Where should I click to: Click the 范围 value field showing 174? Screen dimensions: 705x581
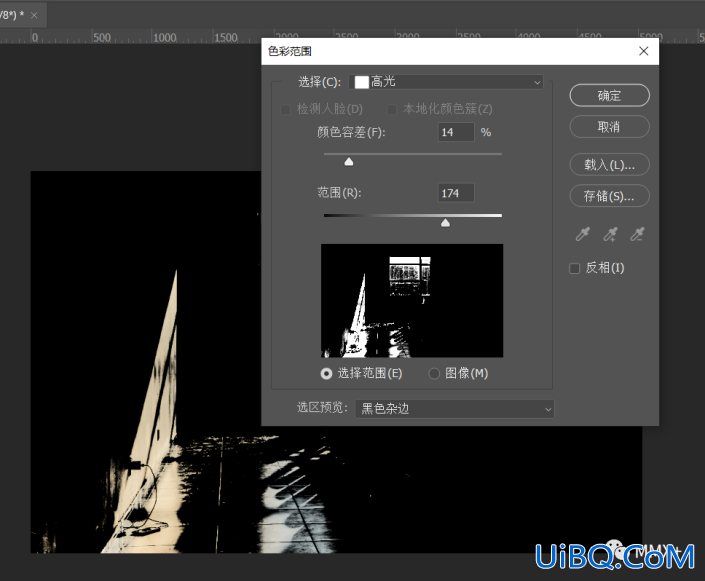(456, 193)
